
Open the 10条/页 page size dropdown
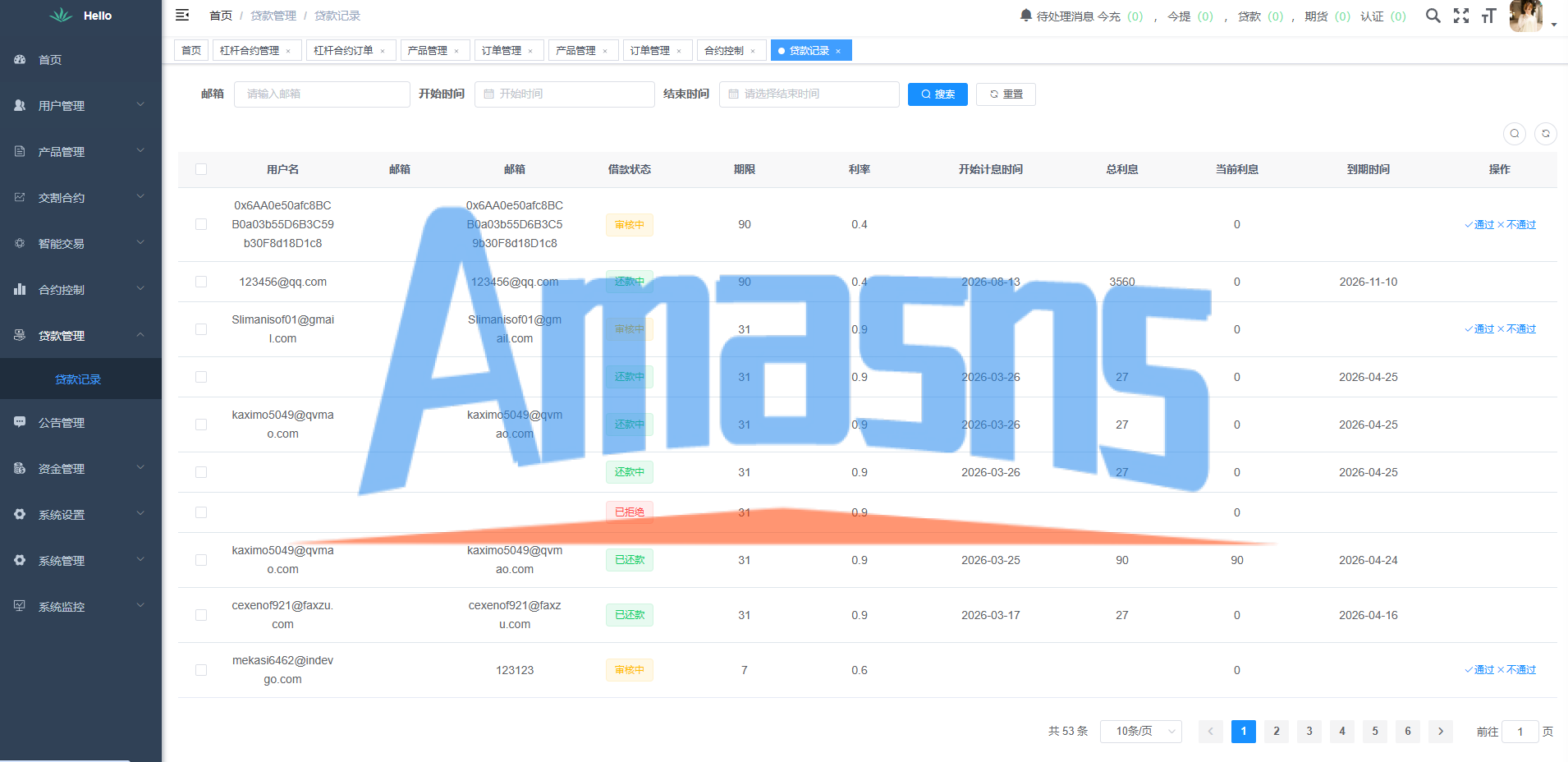pyautogui.click(x=1141, y=731)
